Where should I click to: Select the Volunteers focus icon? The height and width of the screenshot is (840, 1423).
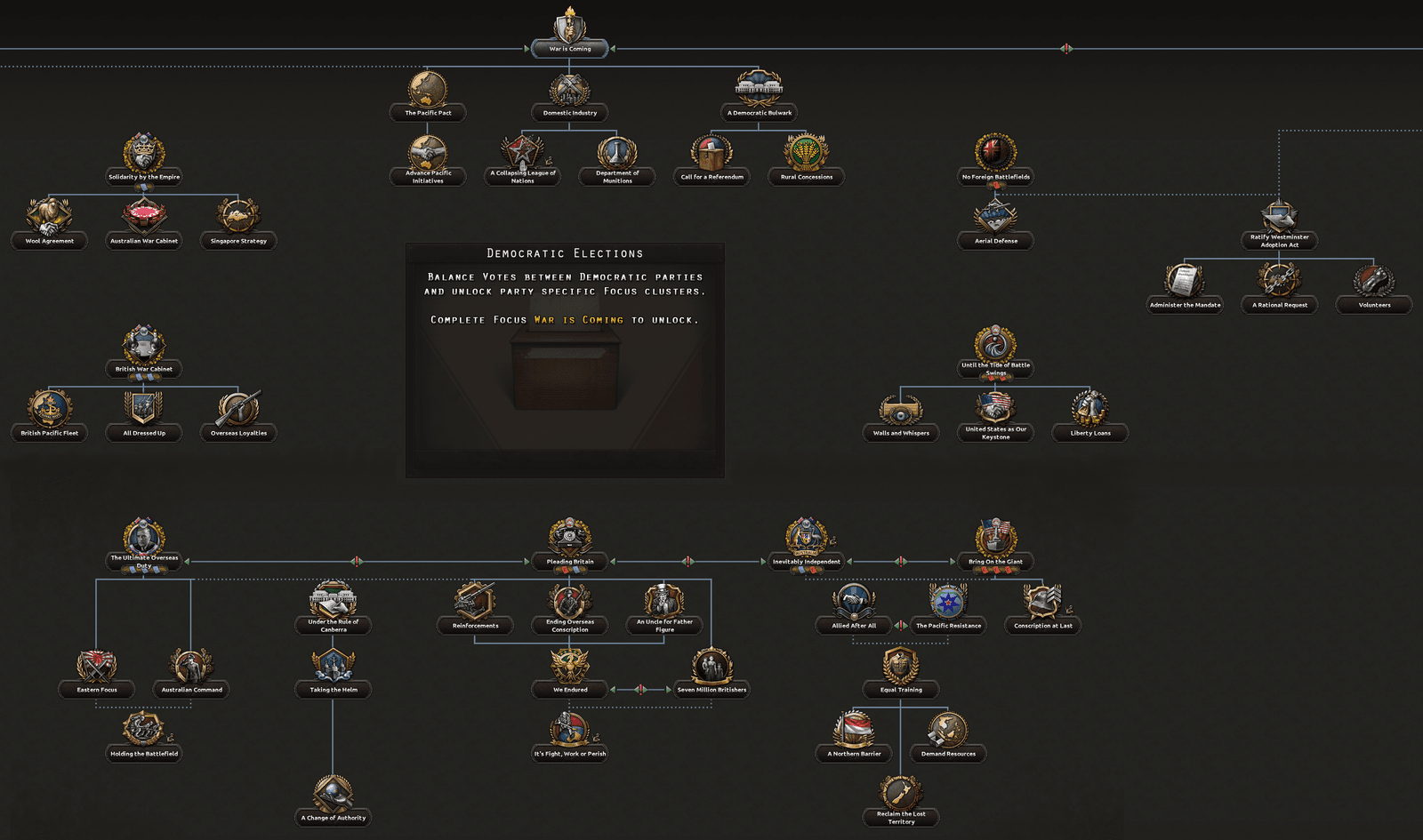click(x=1374, y=281)
